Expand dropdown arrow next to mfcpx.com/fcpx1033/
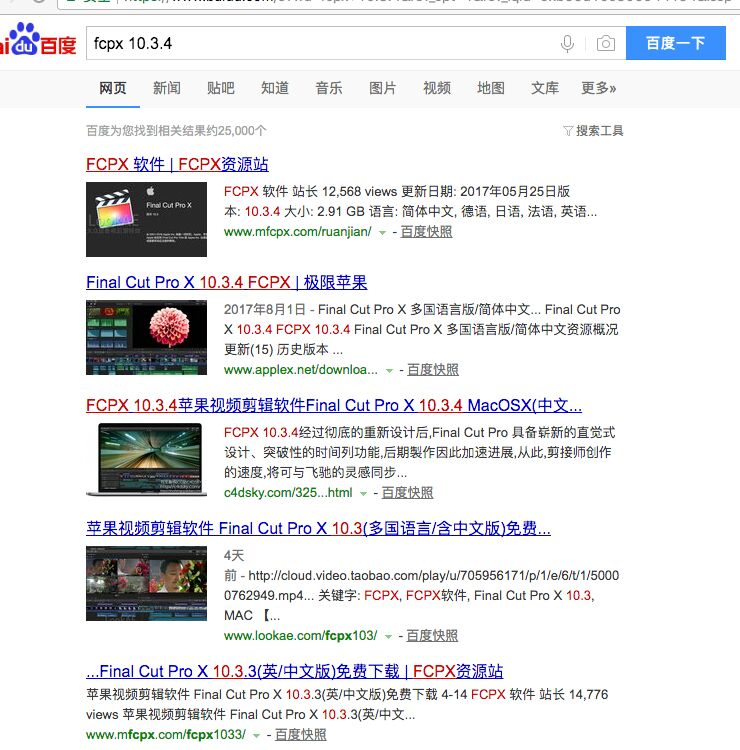 point(256,736)
